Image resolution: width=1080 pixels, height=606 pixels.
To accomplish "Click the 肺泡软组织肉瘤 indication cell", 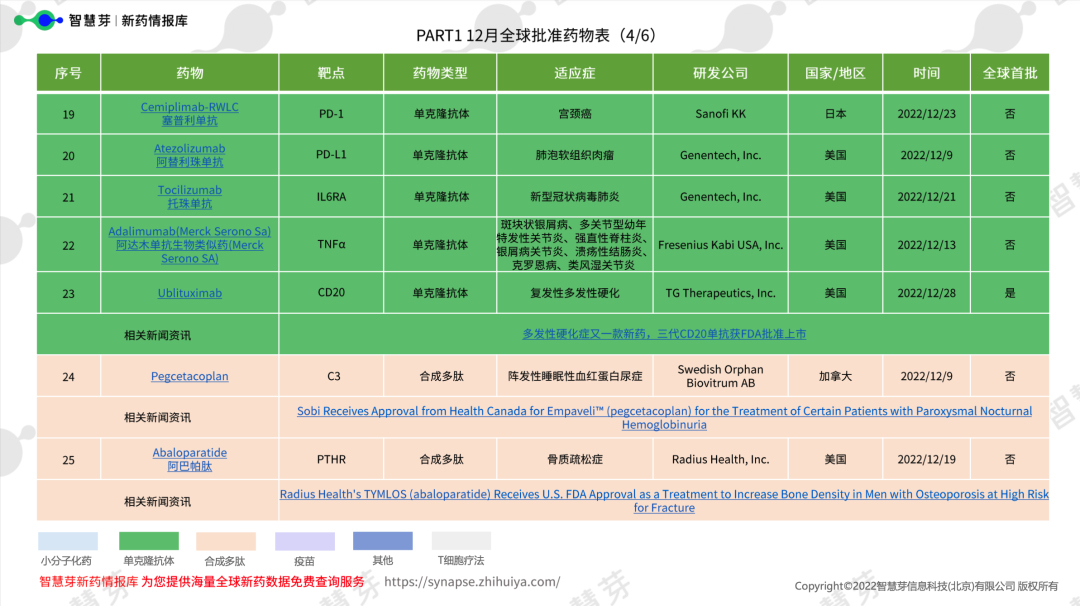I will [x=574, y=155].
